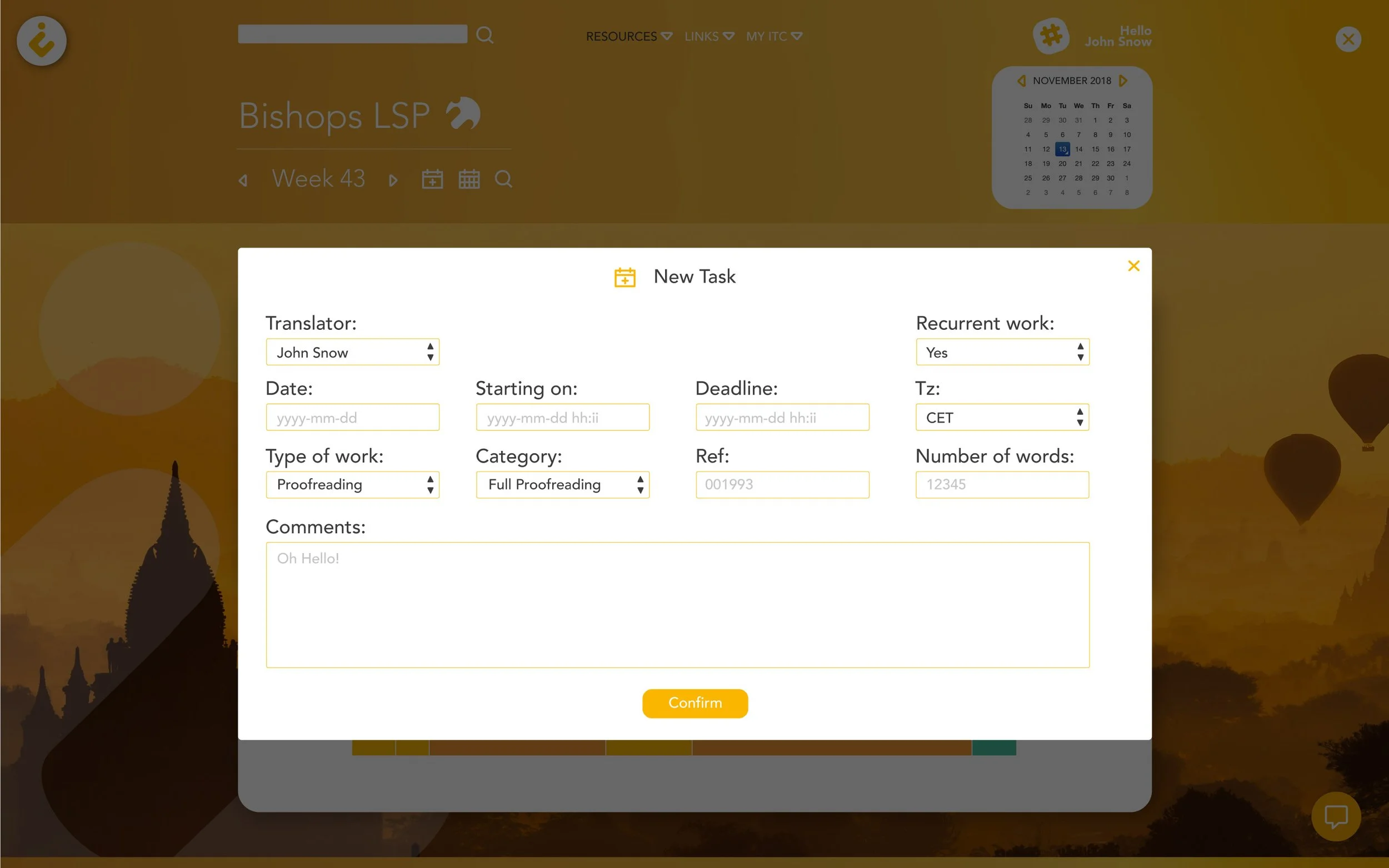Click the NOVEMBER 2018 calendar heading
Image resolution: width=1389 pixels, height=868 pixels.
point(1071,81)
